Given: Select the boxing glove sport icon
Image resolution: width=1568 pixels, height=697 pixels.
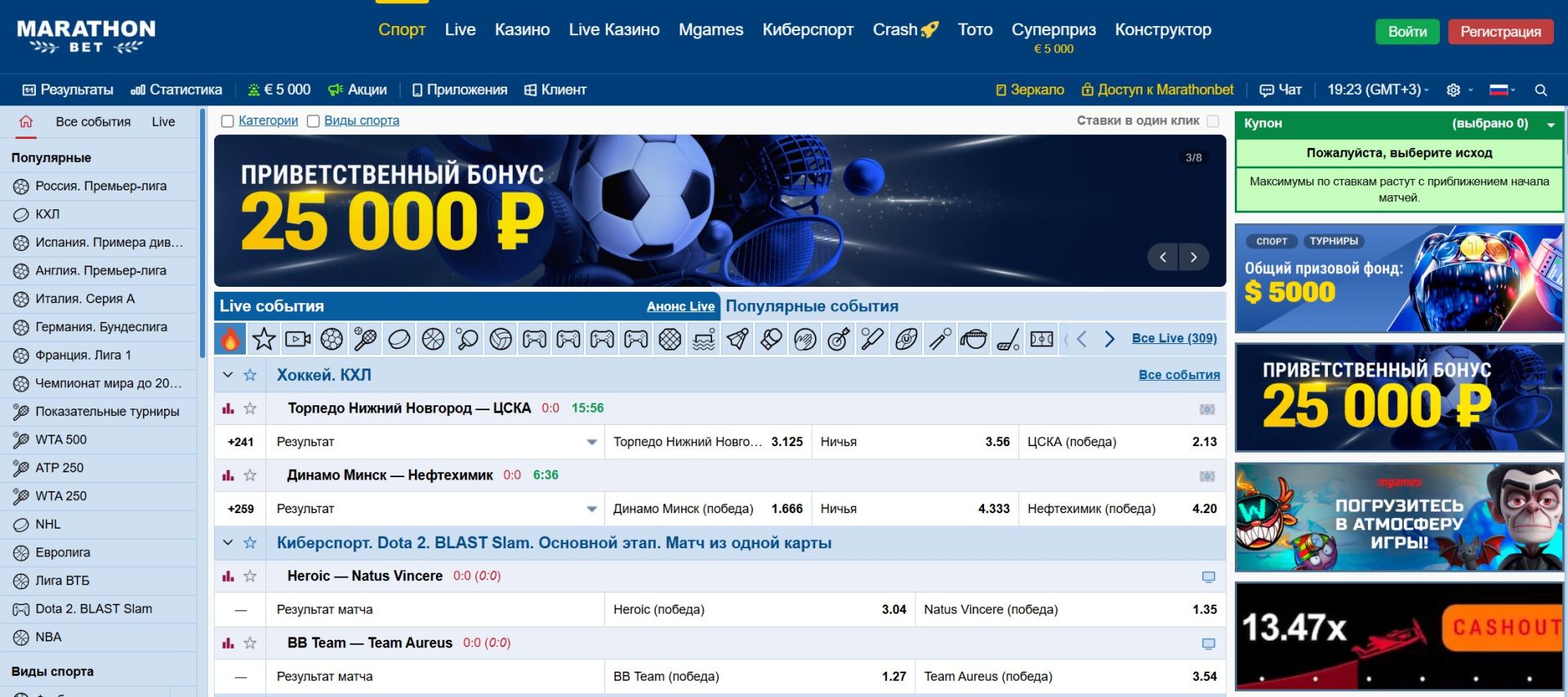Looking at the screenshot, I should 771,339.
